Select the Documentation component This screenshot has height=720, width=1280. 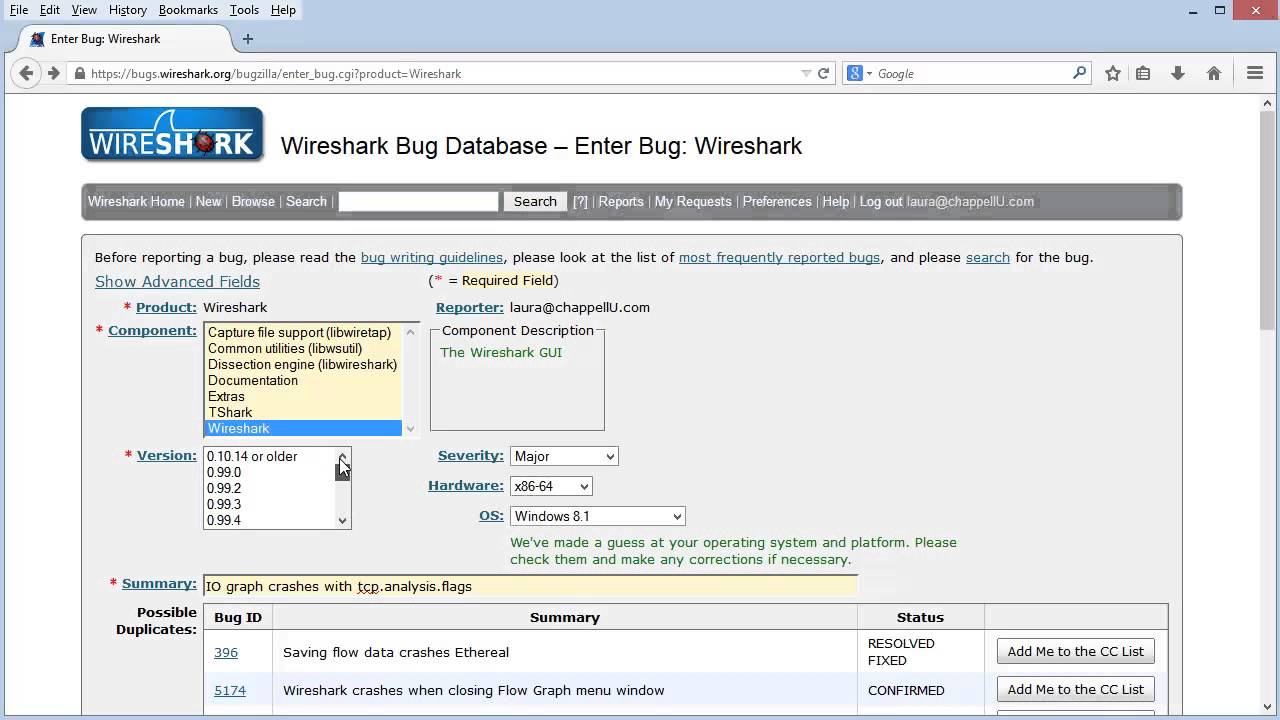pyautogui.click(x=302, y=381)
